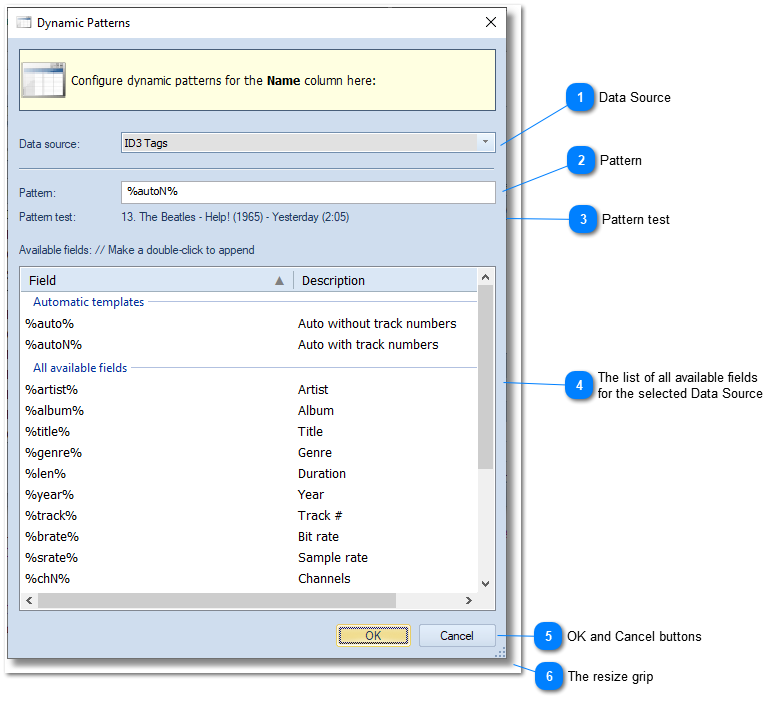
Task: Select the %brate% field
Action: click(52, 537)
